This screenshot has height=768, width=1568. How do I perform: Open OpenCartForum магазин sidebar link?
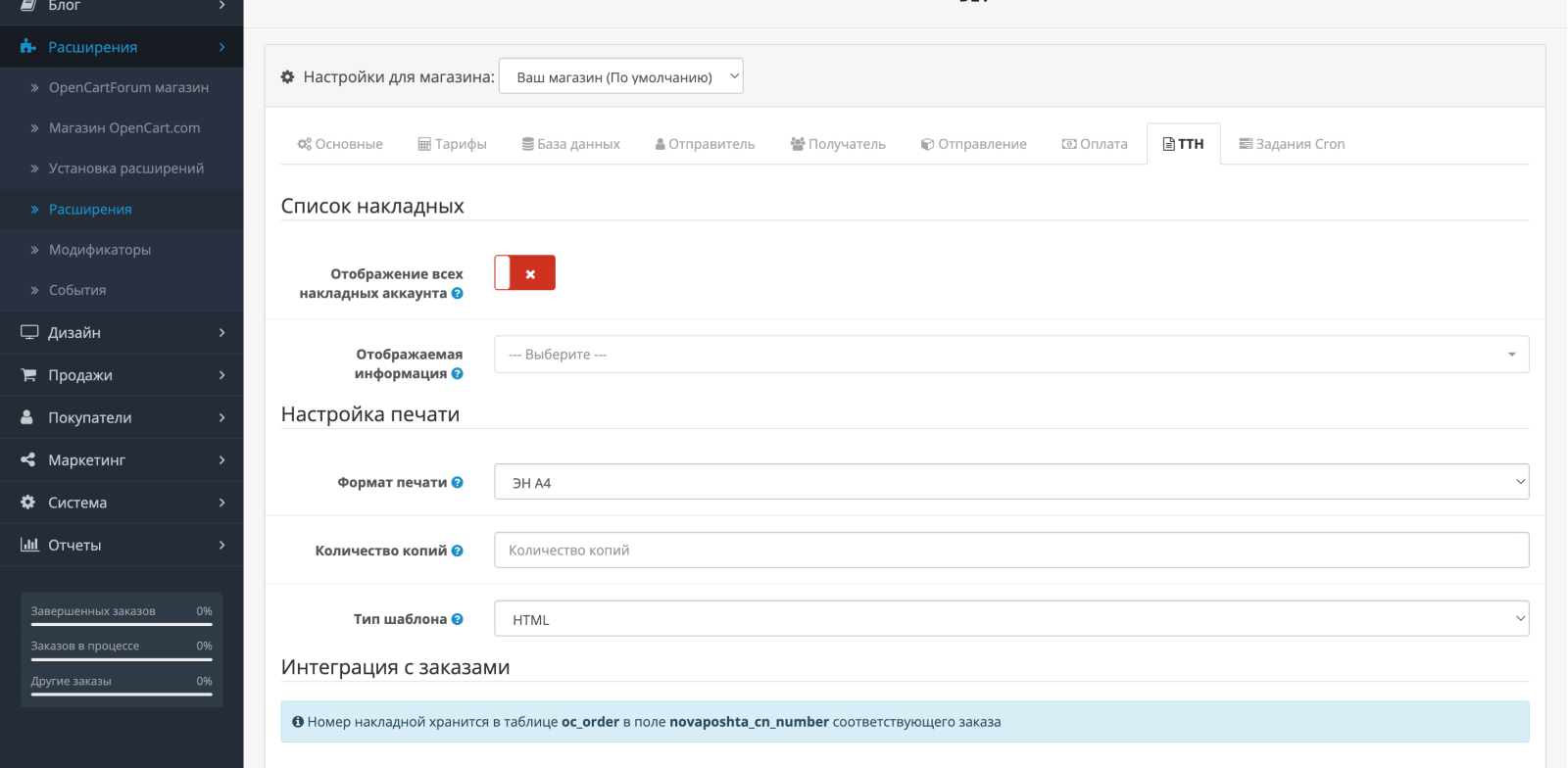[x=122, y=87]
